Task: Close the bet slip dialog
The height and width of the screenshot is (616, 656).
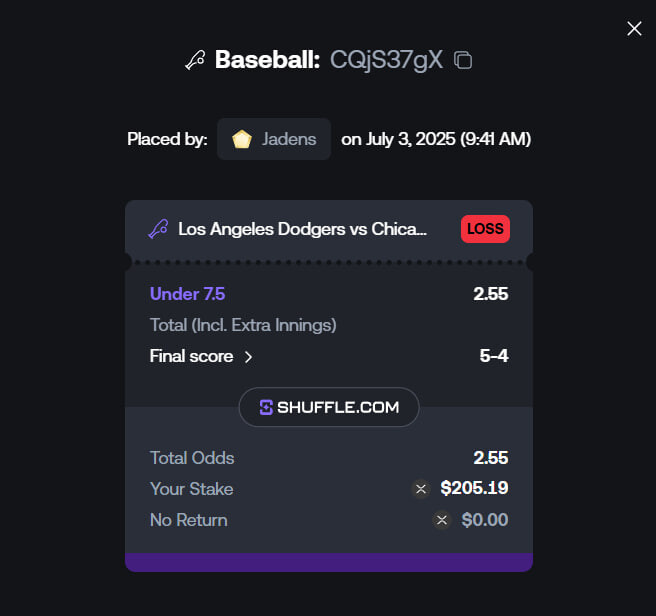Action: (634, 28)
